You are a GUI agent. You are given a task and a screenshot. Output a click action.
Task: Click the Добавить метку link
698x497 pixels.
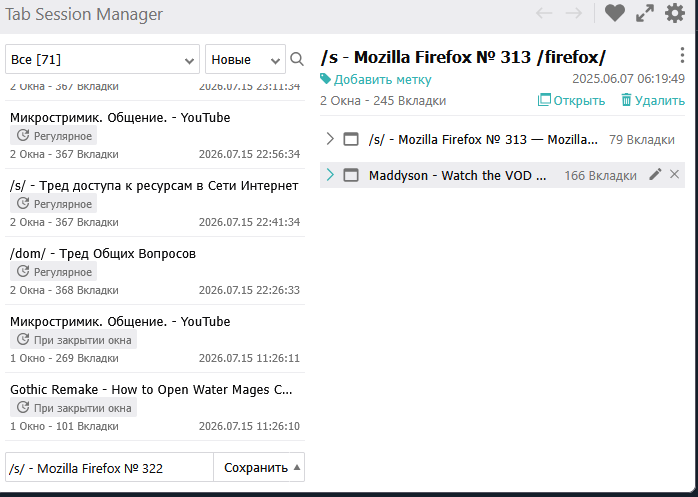point(382,79)
